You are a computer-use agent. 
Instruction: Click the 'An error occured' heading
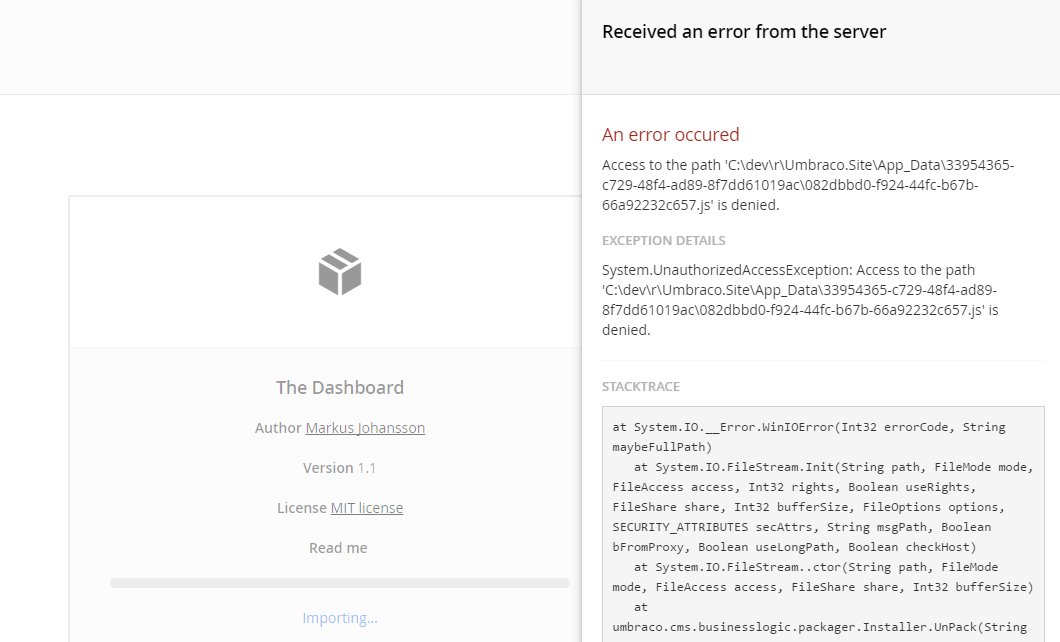671,134
